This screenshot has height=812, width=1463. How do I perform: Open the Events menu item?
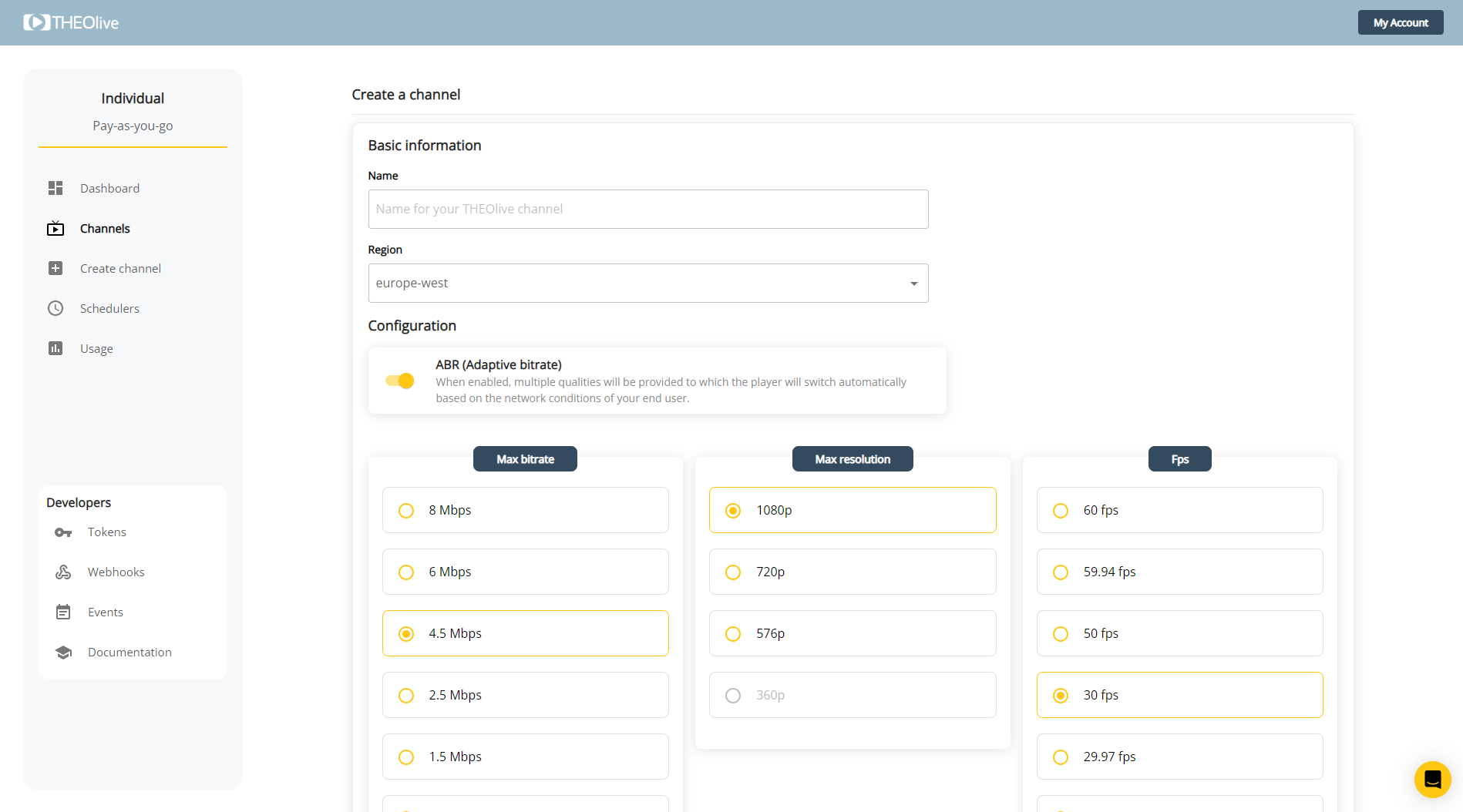(106, 612)
